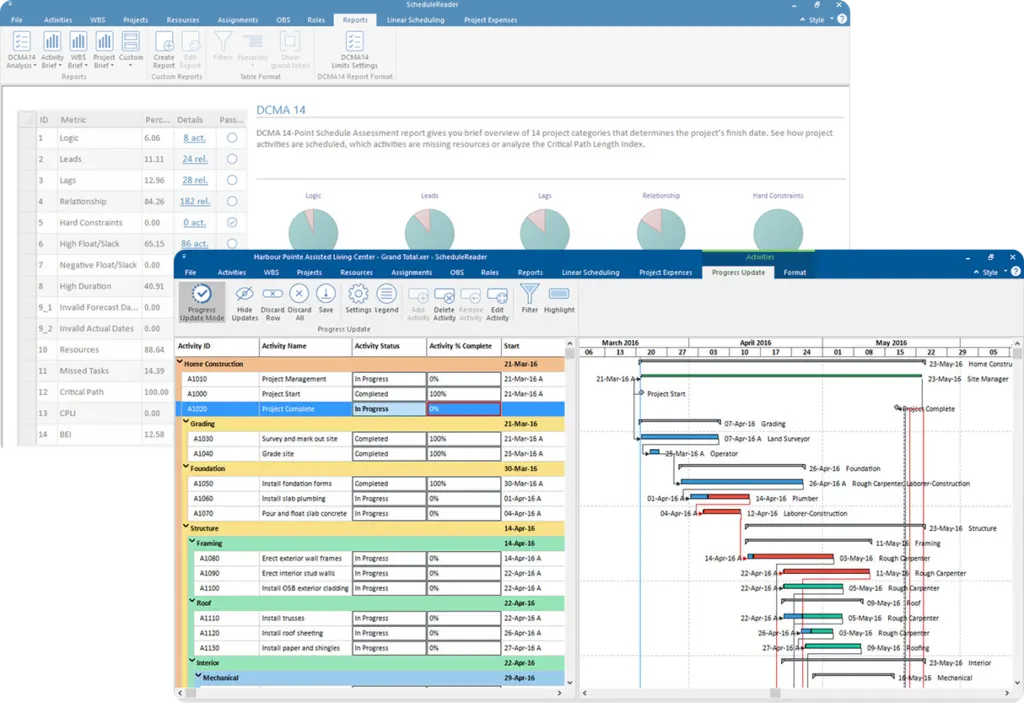Collapse Home Construction group
The width and height of the screenshot is (1024, 703).
180,363
